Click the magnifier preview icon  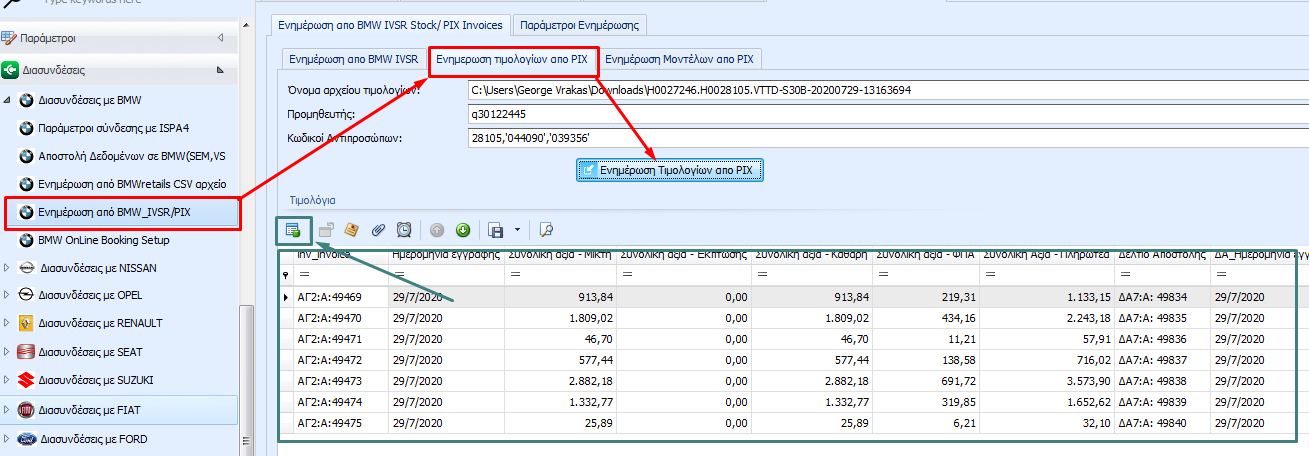[546, 230]
